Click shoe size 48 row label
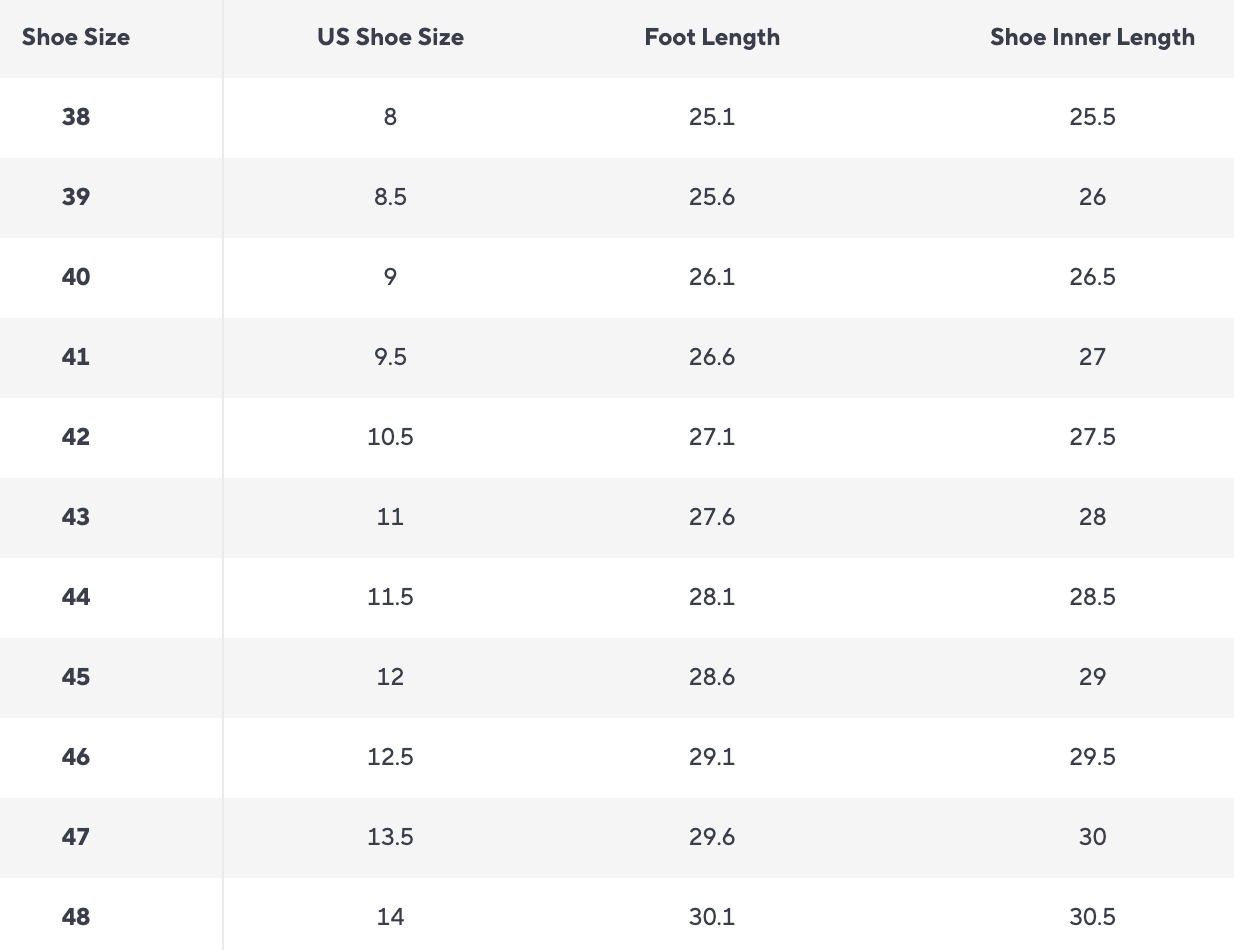The image size is (1234, 950). click(x=76, y=917)
